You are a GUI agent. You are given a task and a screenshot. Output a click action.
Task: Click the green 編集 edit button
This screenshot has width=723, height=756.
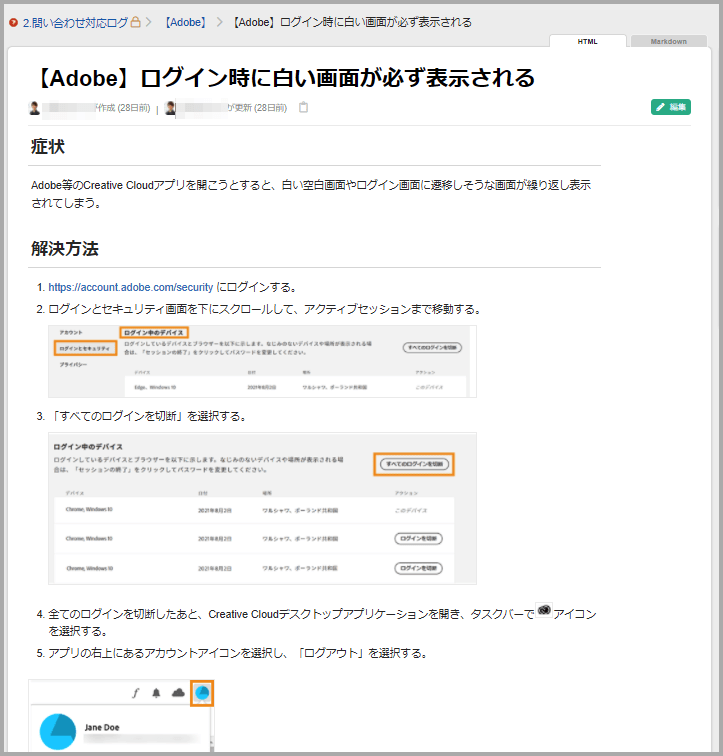(x=670, y=107)
